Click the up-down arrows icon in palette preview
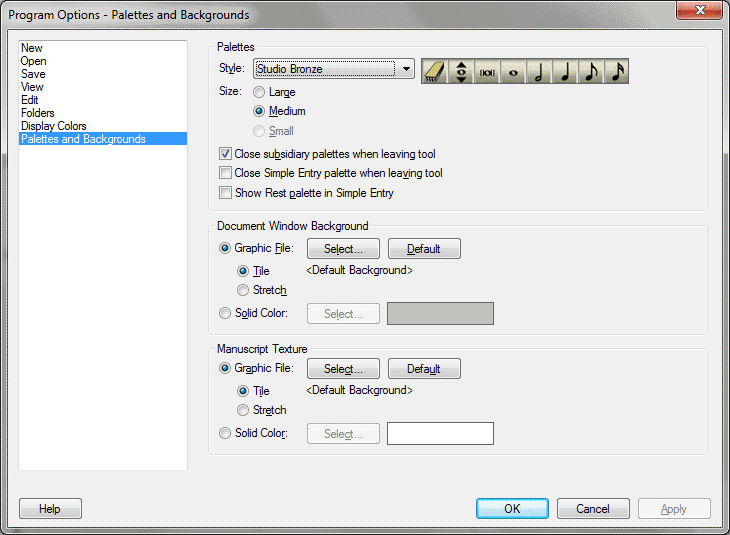The image size is (730, 535). [x=461, y=71]
